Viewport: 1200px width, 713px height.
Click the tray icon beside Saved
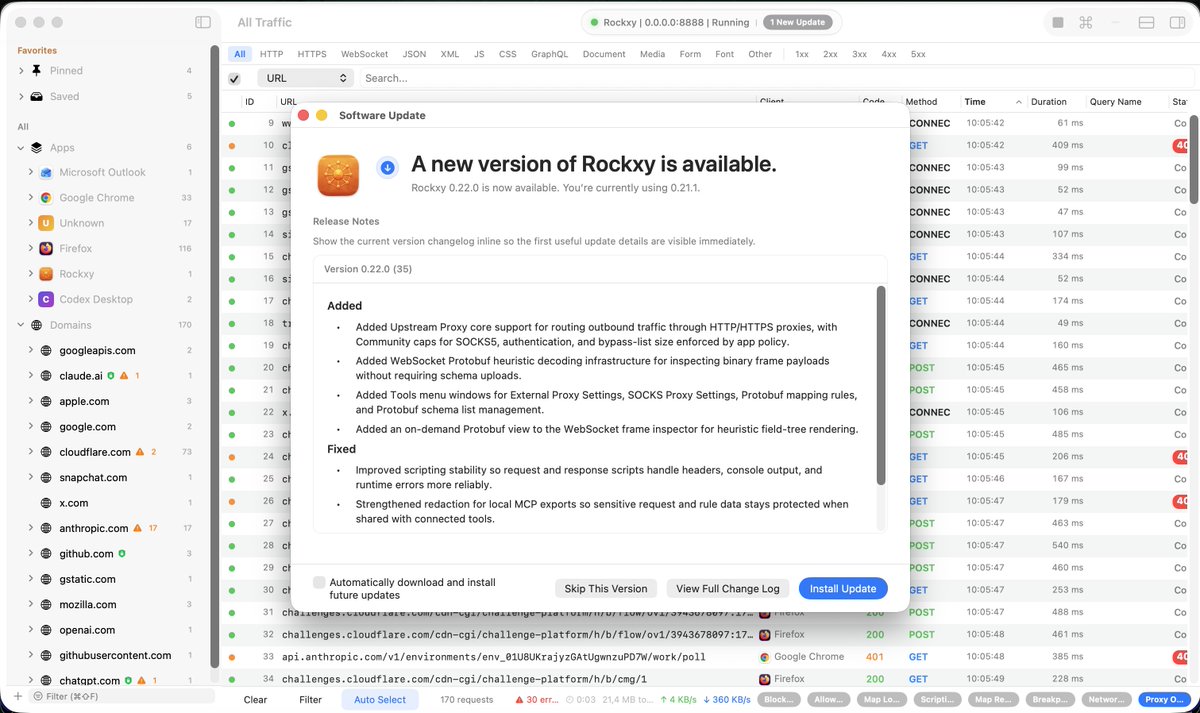click(37, 96)
